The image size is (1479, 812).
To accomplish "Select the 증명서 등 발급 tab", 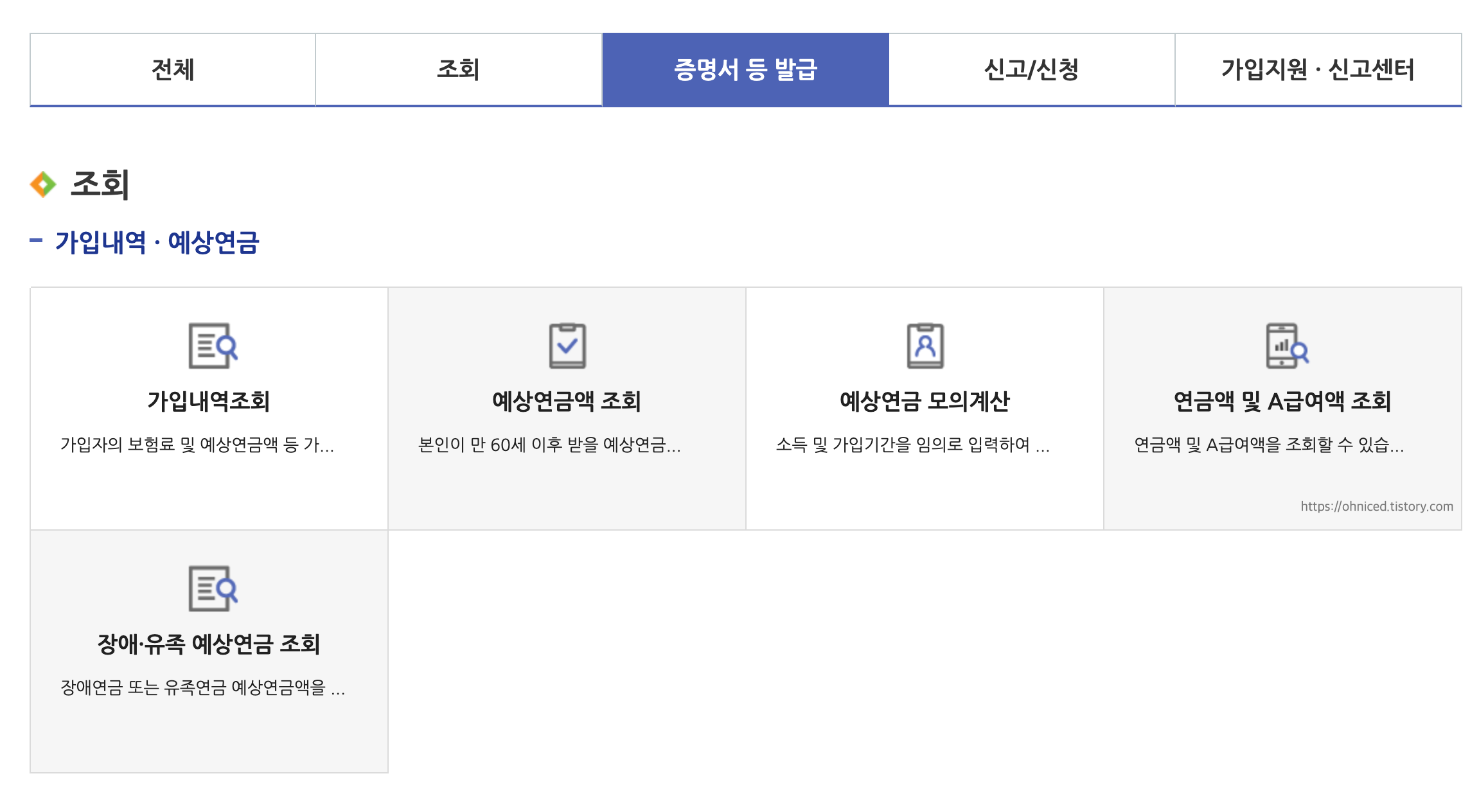I will click(x=745, y=69).
